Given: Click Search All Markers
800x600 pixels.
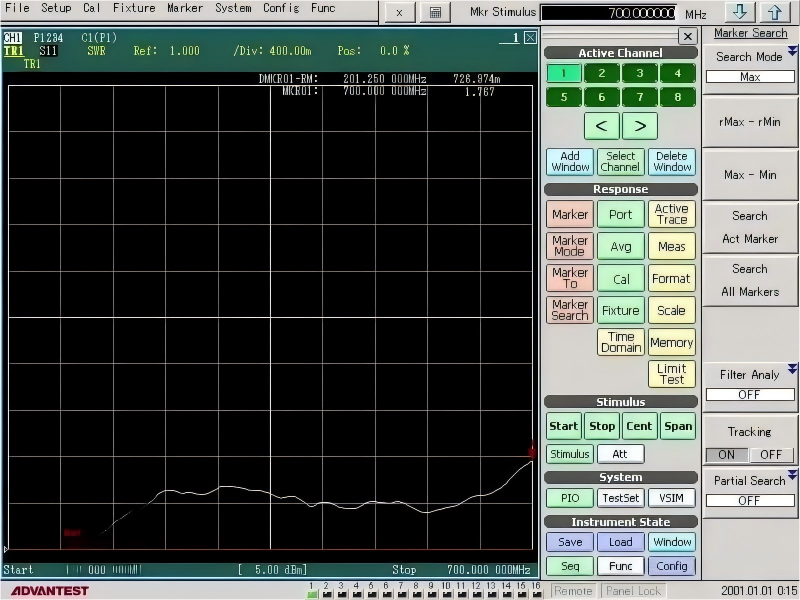Looking at the screenshot, I should (750, 280).
